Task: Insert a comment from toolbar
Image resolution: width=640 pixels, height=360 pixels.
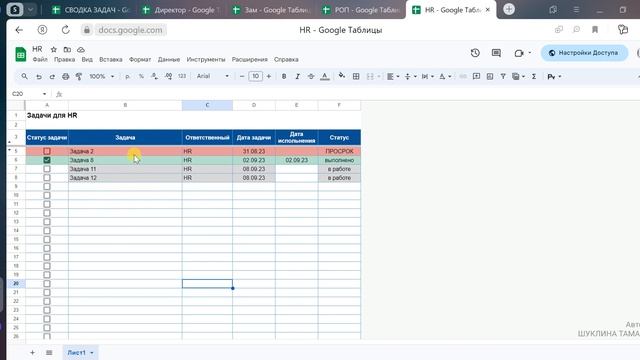Action: point(476,76)
